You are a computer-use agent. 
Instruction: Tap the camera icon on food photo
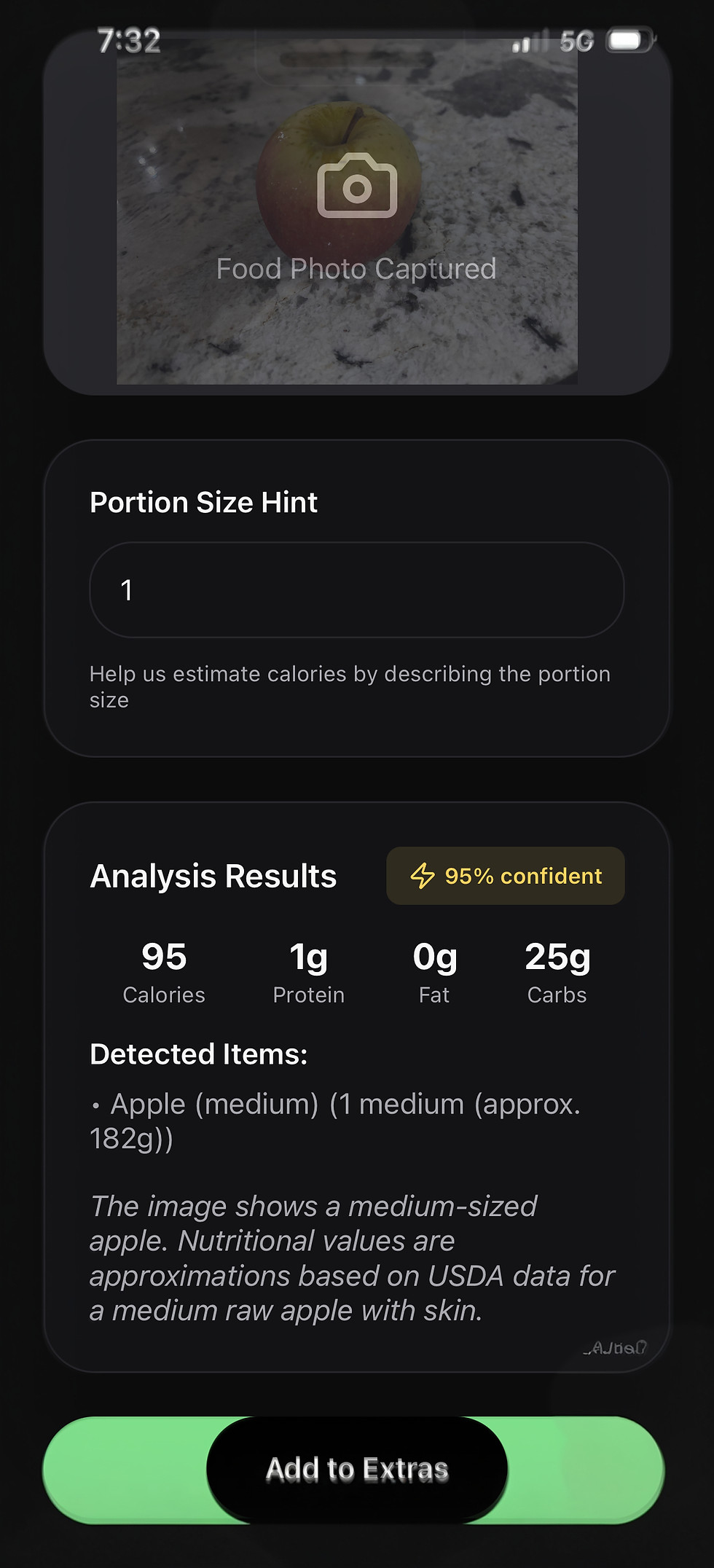(357, 185)
